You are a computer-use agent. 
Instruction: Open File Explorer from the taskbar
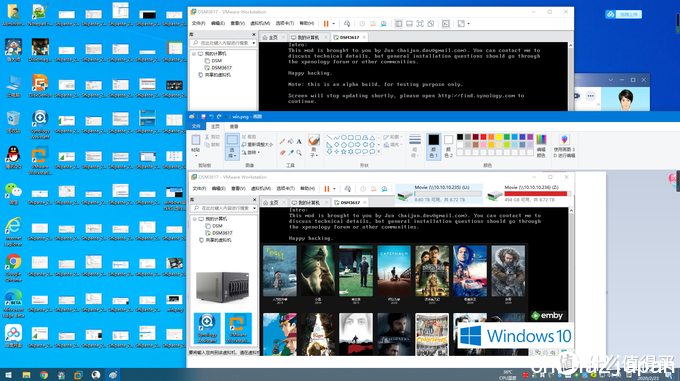click(x=26, y=375)
